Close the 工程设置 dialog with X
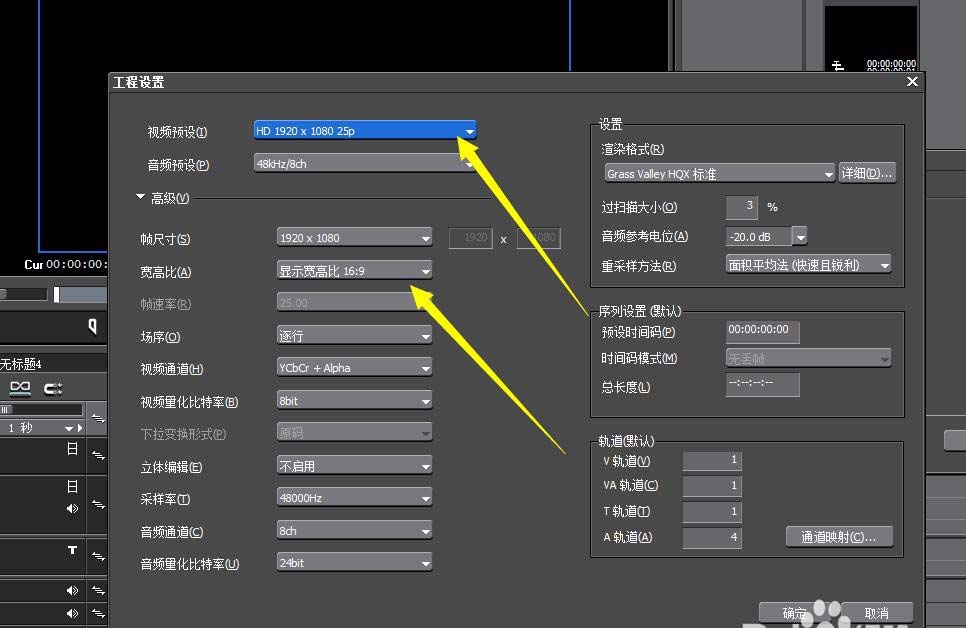 coord(912,81)
